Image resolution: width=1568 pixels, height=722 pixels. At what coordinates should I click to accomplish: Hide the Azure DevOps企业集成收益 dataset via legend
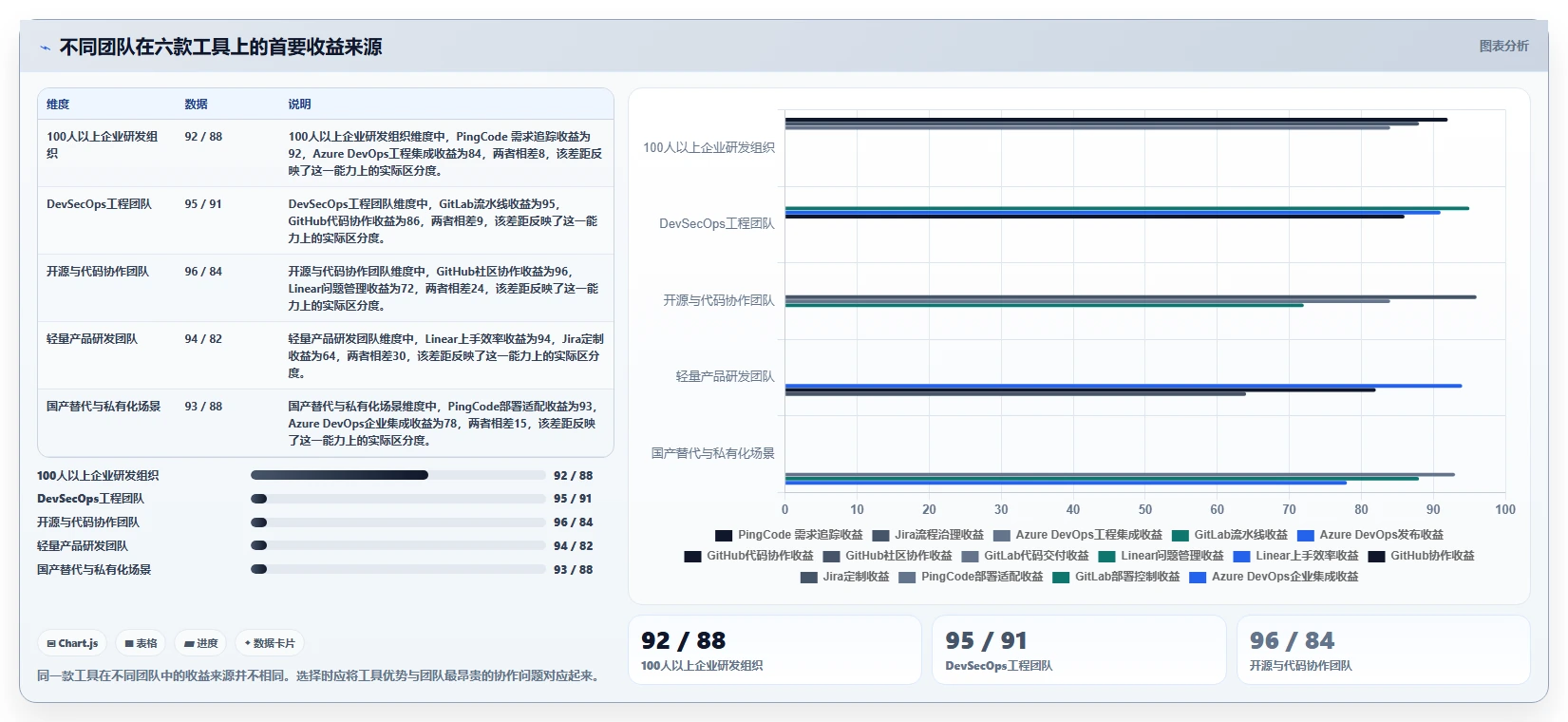click(x=1275, y=577)
